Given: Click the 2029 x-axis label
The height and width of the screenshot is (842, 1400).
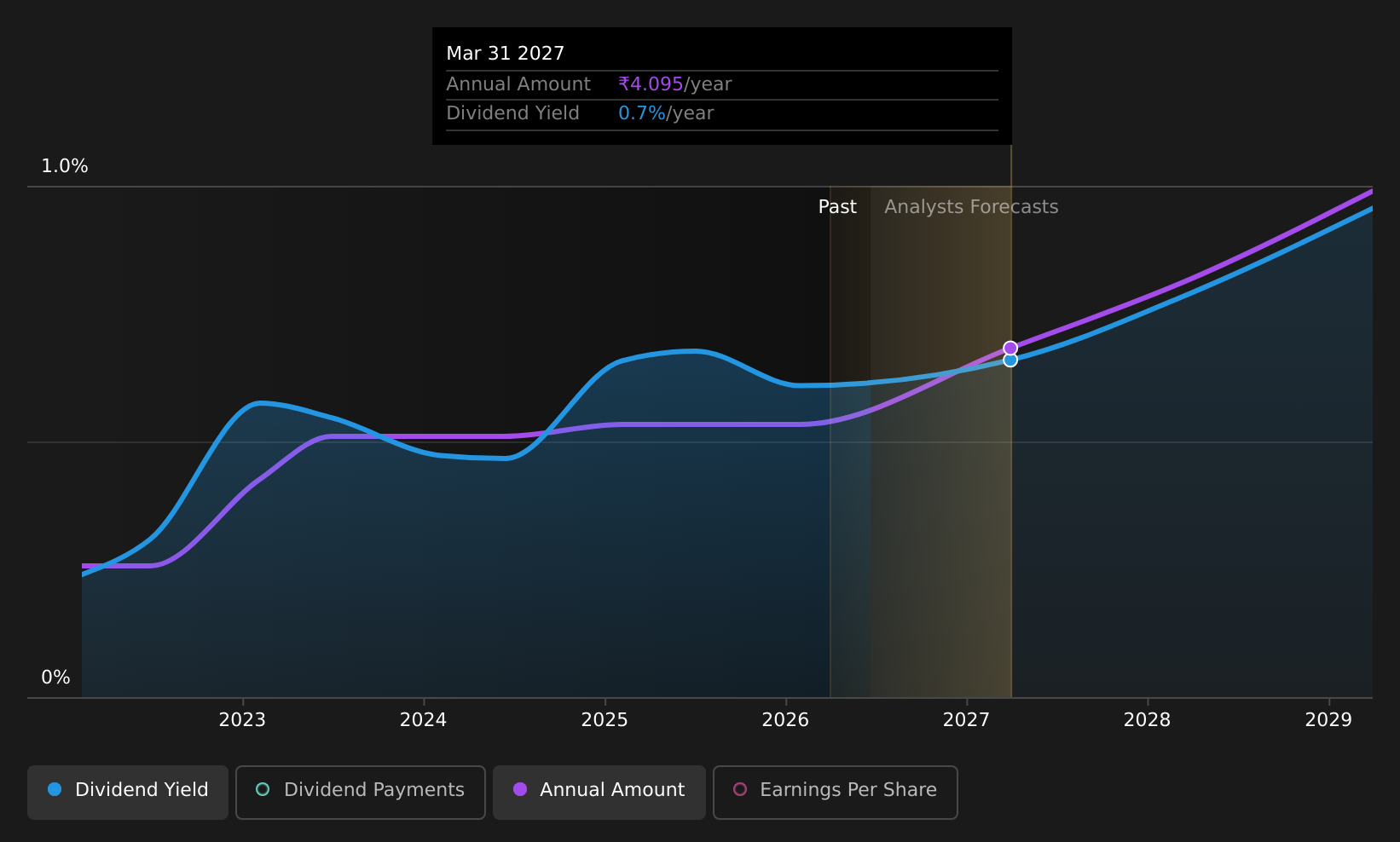Looking at the screenshot, I should 1328,720.
